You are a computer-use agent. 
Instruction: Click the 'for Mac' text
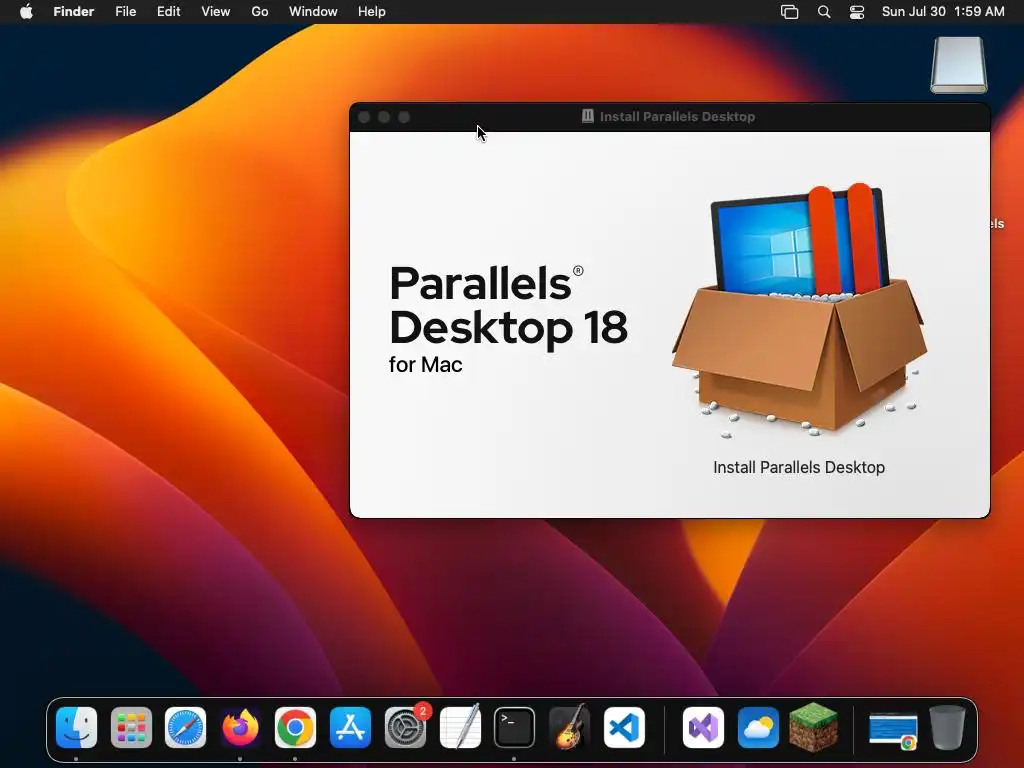pos(425,364)
